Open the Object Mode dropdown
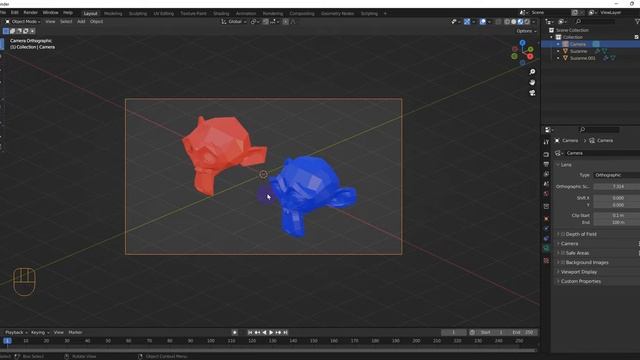This screenshot has height=360, width=640. click(x=23, y=22)
